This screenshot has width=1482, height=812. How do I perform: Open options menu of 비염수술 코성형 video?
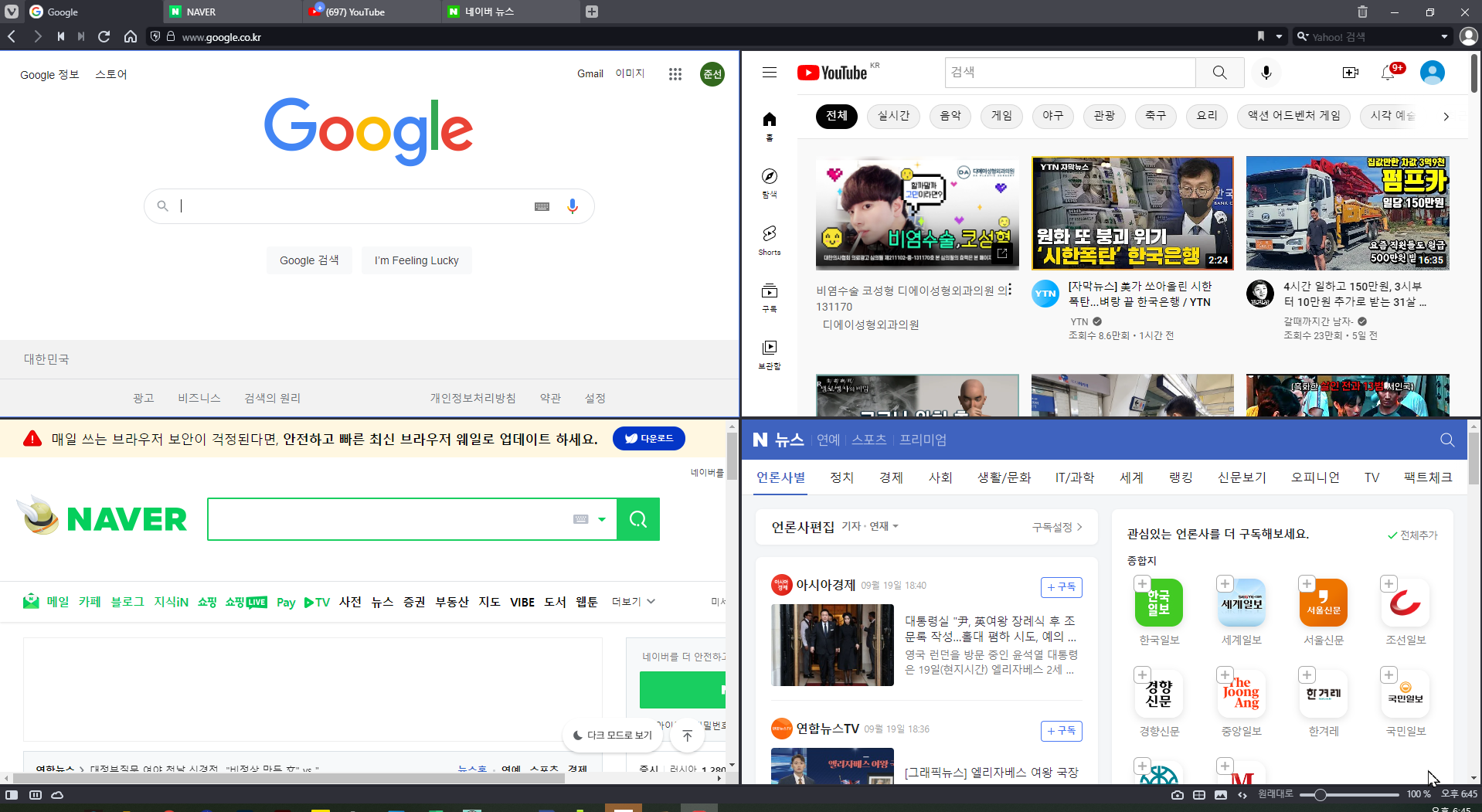(x=1009, y=290)
